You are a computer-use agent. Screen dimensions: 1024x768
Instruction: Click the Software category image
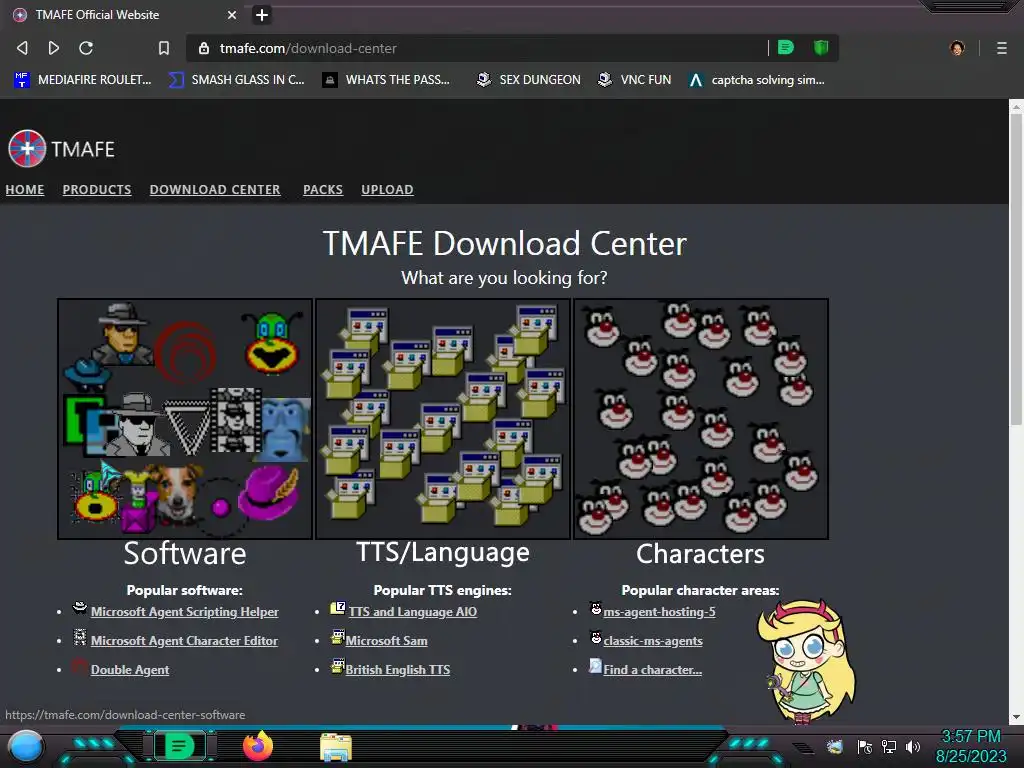185,419
